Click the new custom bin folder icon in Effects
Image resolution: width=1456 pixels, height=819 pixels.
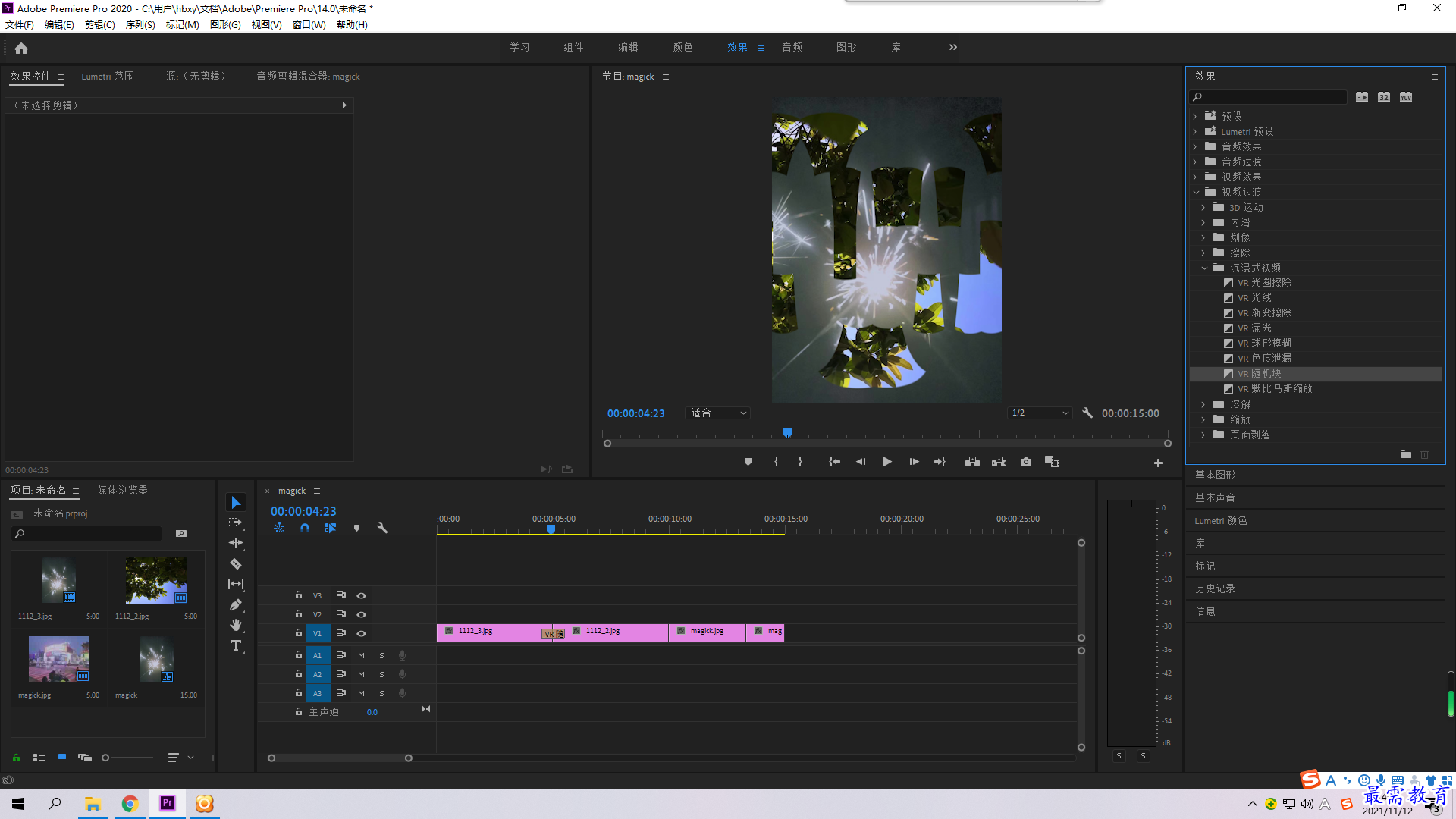click(1406, 454)
